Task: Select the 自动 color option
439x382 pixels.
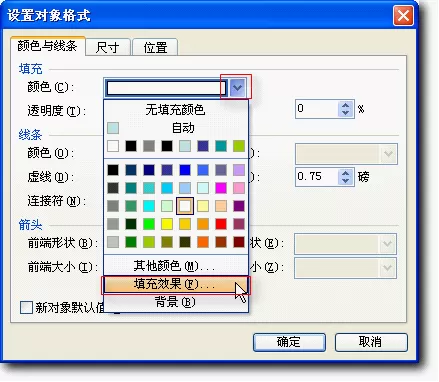Action: coord(175,128)
